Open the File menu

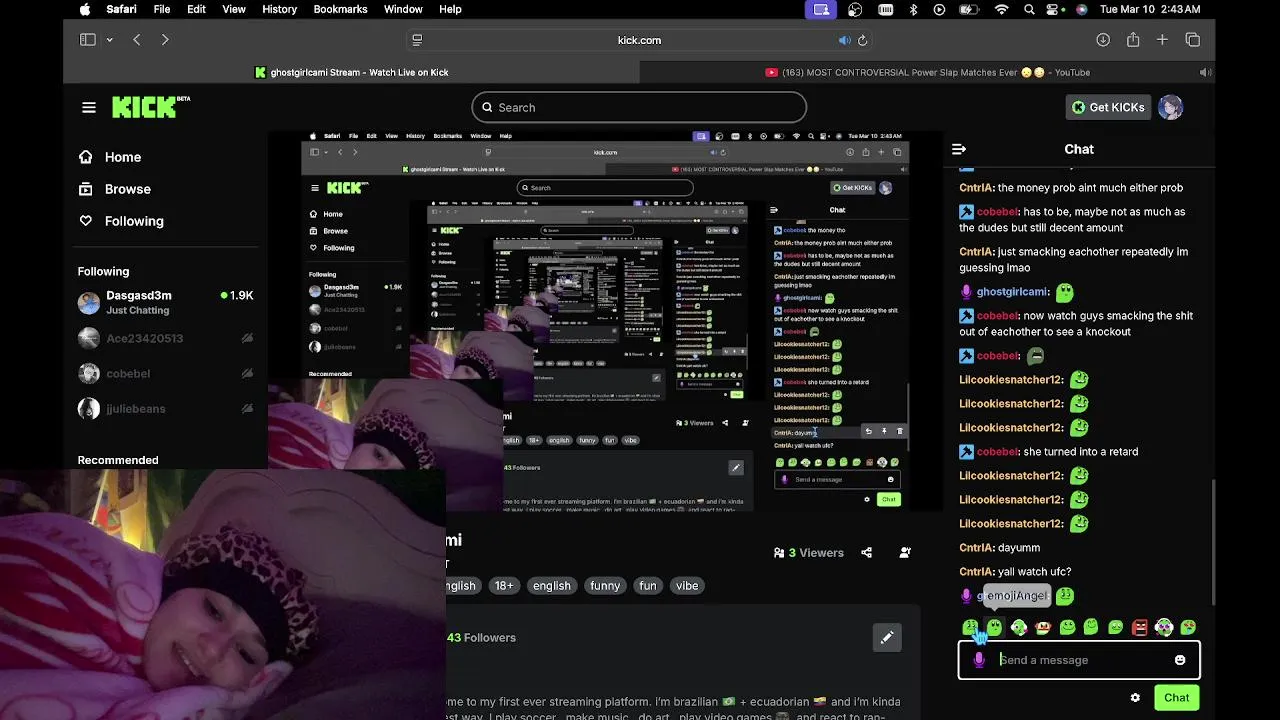tap(162, 9)
